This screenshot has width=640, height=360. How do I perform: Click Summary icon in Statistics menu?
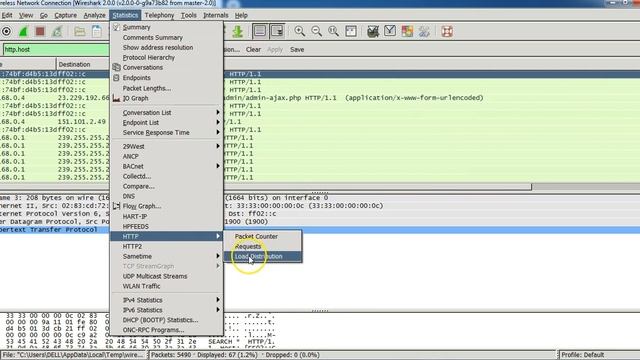tap(116, 27)
